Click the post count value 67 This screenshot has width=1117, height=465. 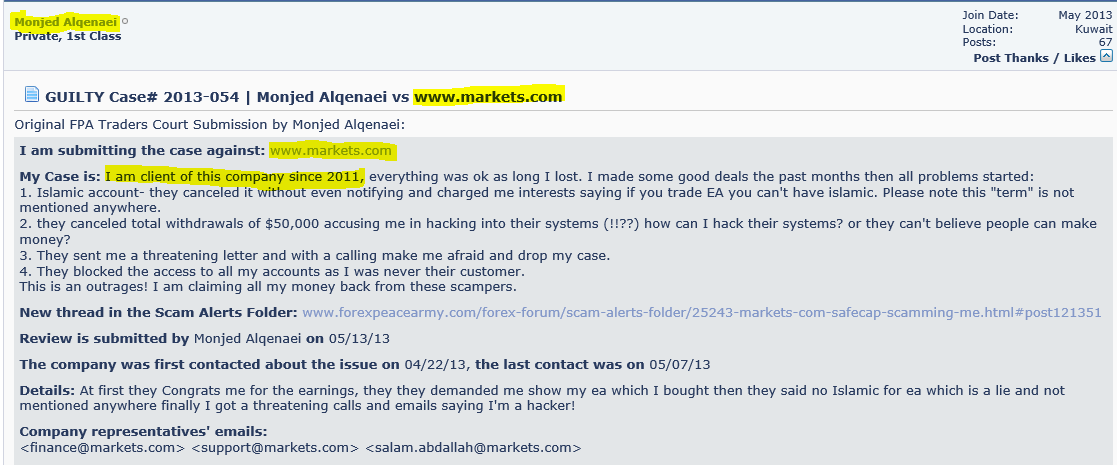1105,42
